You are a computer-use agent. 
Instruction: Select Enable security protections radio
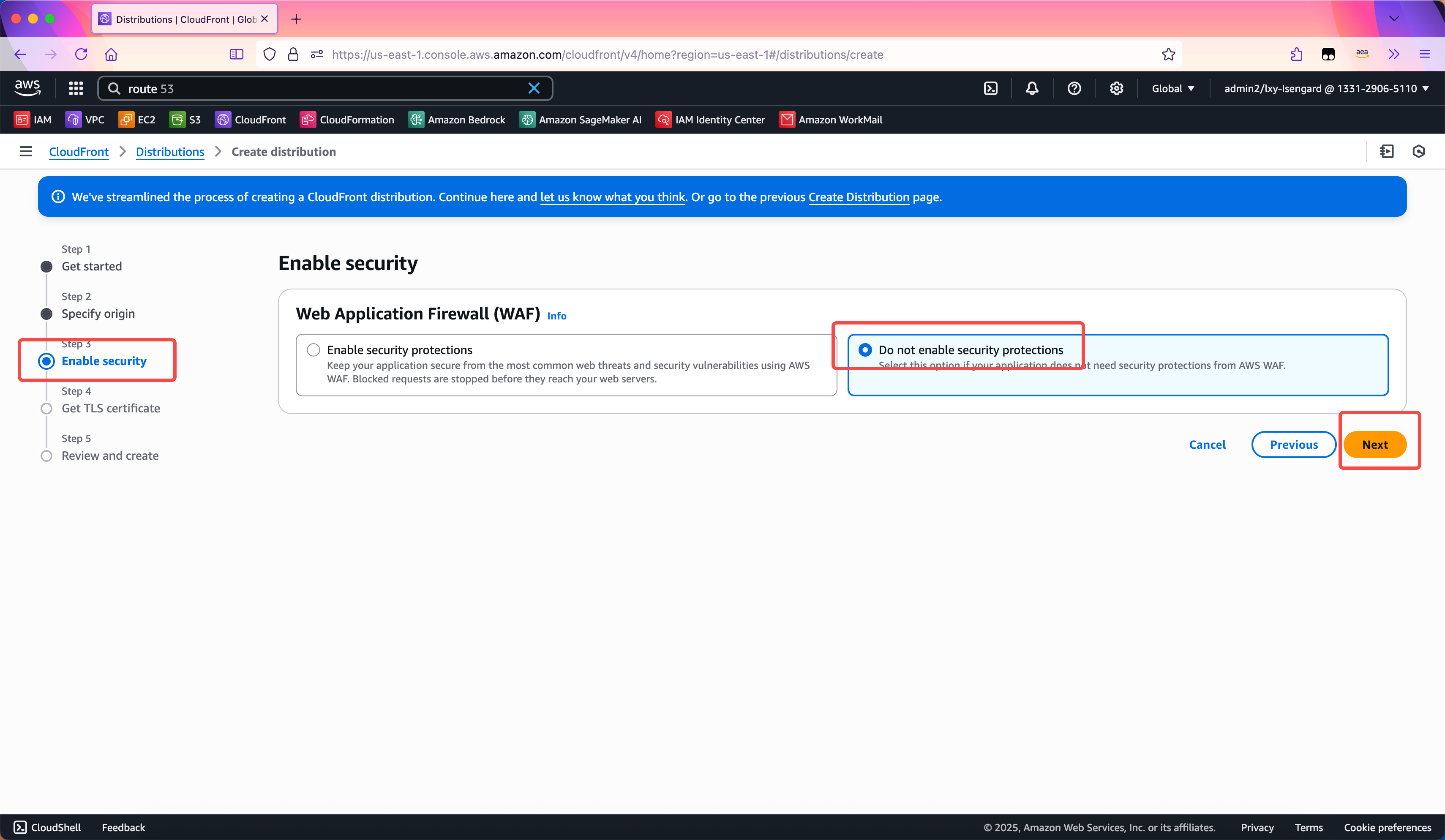click(x=313, y=350)
